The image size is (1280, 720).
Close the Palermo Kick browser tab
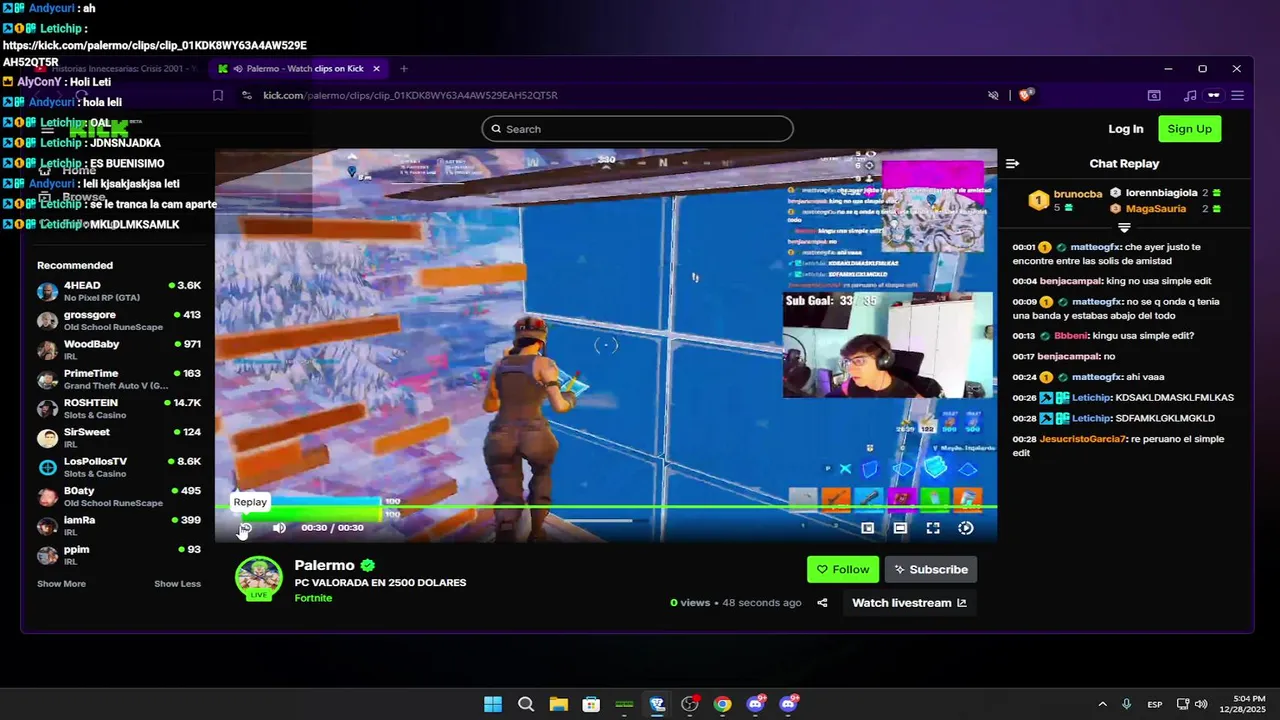point(376,69)
